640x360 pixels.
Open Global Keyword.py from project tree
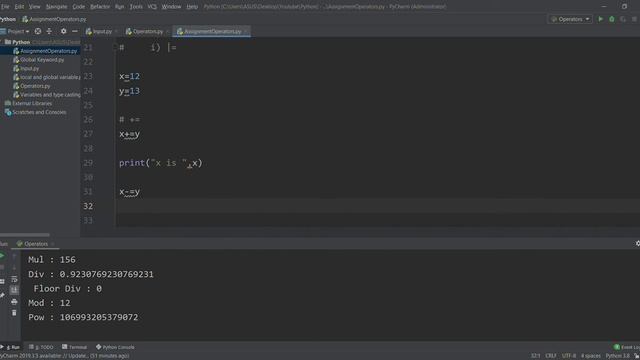coord(39,60)
